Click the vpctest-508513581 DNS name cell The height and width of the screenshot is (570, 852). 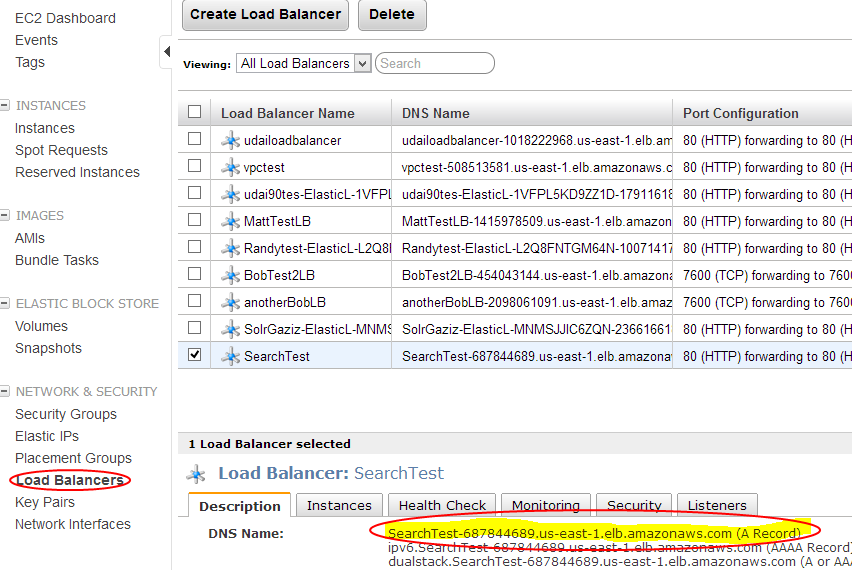[x=531, y=167]
